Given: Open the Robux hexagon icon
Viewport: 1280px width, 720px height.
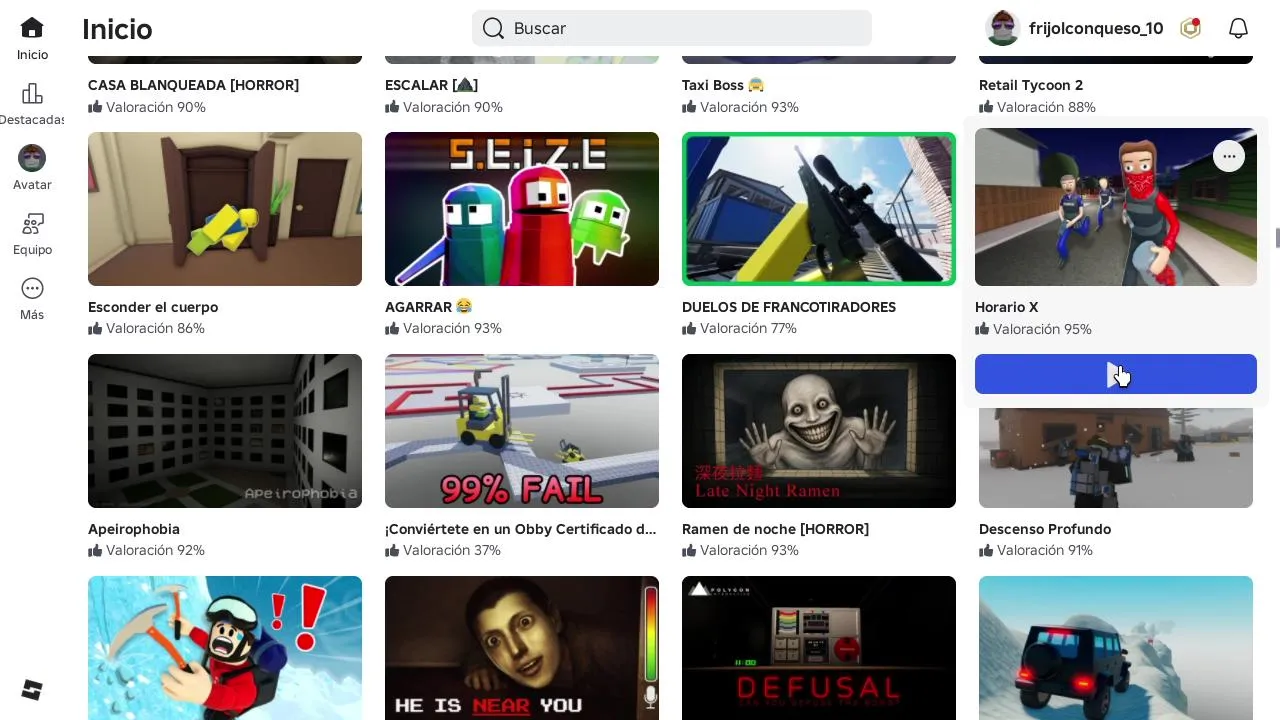Looking at the screenshot, I should click(1190, 28).
